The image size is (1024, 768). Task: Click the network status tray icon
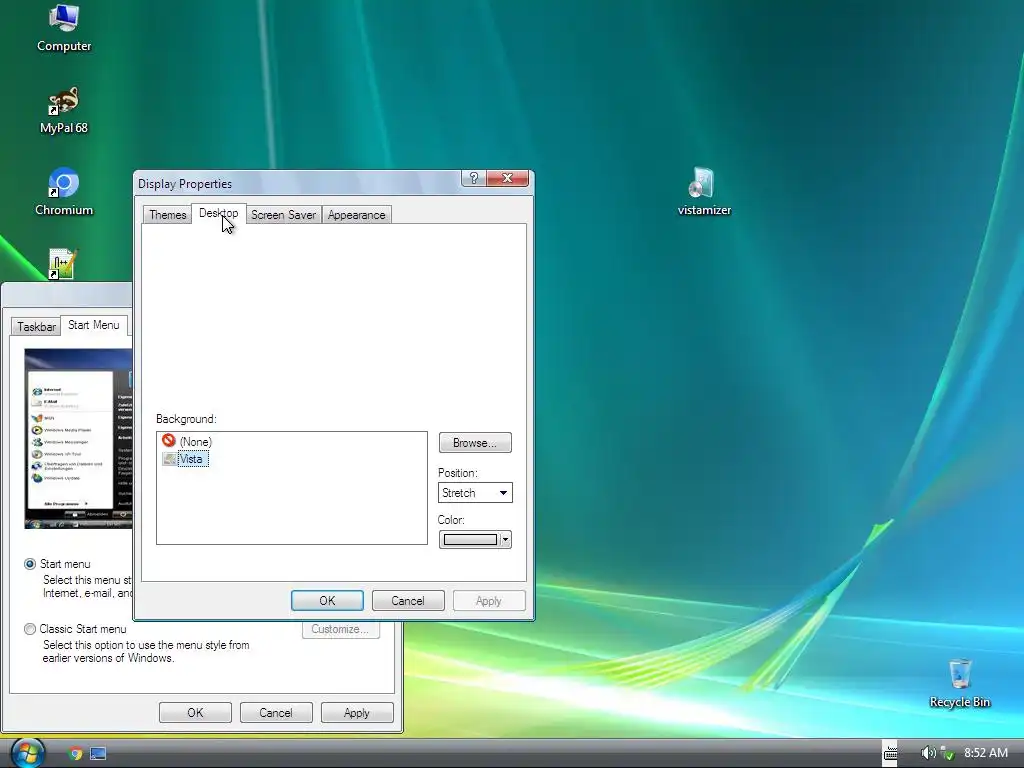point(948,753)
